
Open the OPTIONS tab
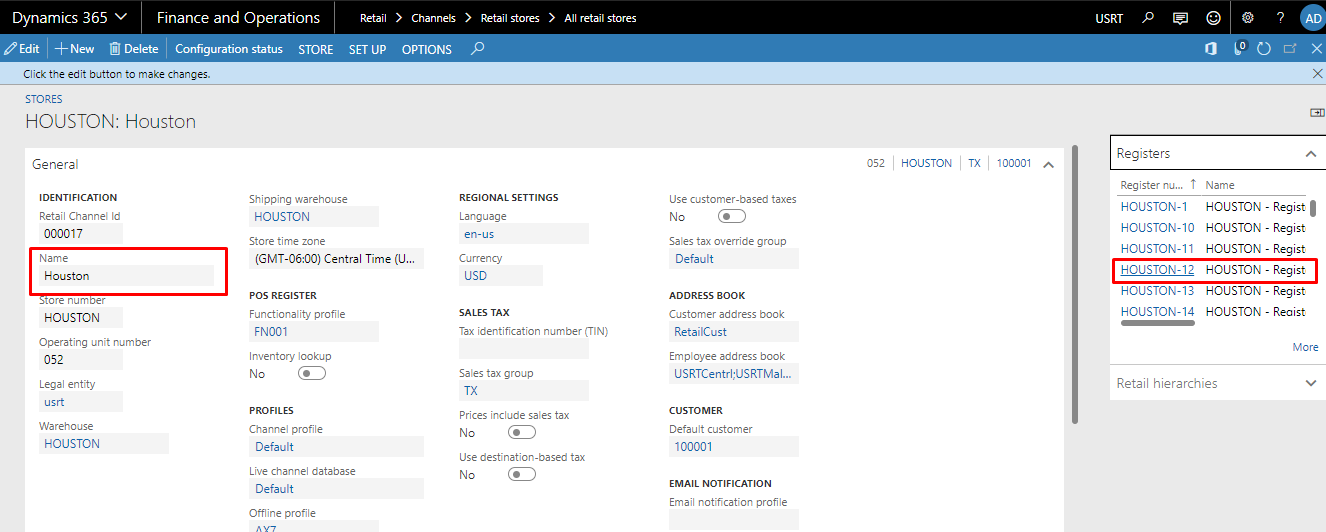click(427, 49)
